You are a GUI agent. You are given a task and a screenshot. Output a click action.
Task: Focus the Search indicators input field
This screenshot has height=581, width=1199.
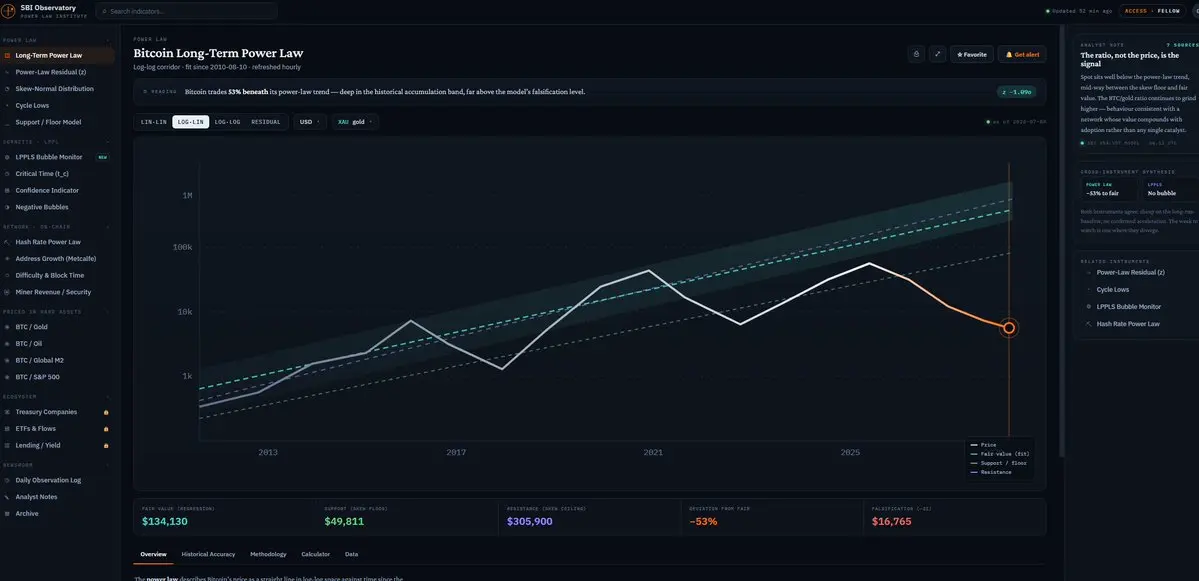(x=187, y=11)
